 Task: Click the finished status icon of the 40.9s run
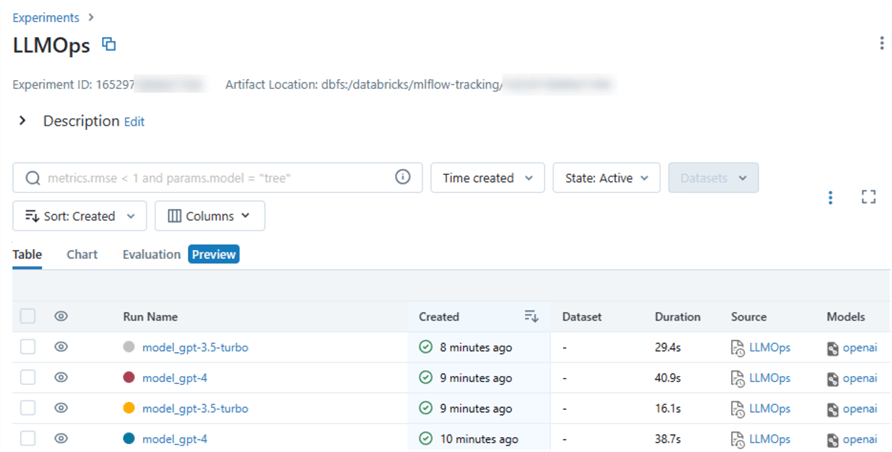(426, 378)
